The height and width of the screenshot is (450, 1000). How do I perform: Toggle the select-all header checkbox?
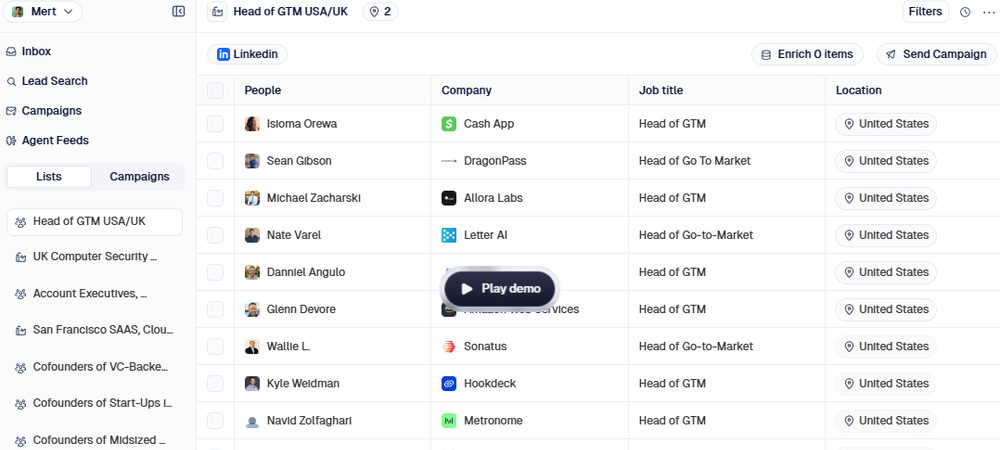(x=216, y=91)
